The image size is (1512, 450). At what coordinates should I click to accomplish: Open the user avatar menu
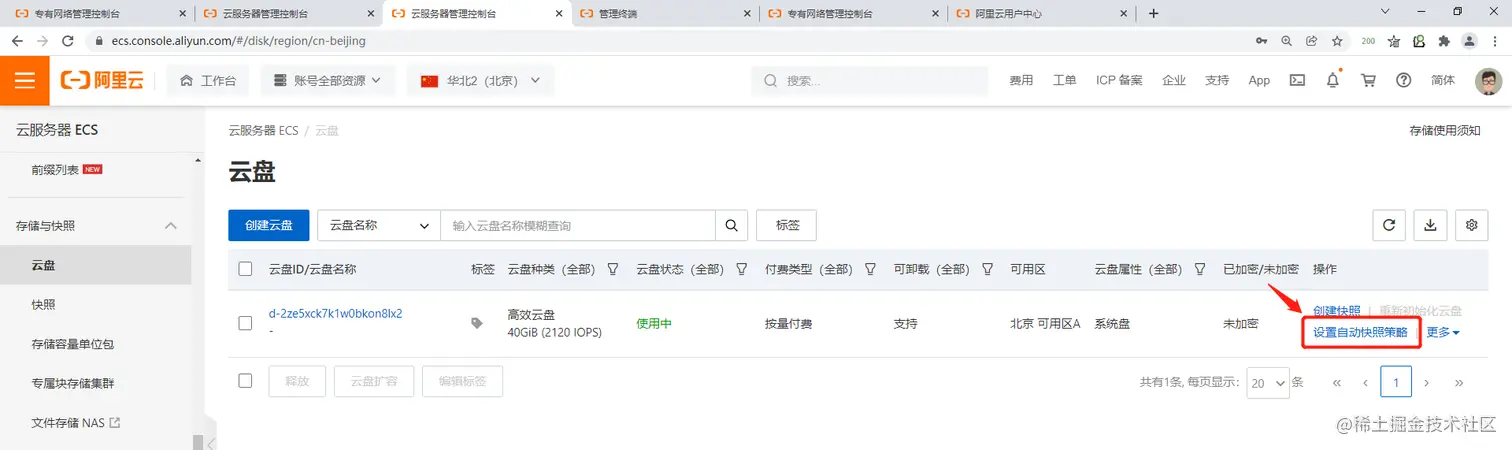(1489, 81)
